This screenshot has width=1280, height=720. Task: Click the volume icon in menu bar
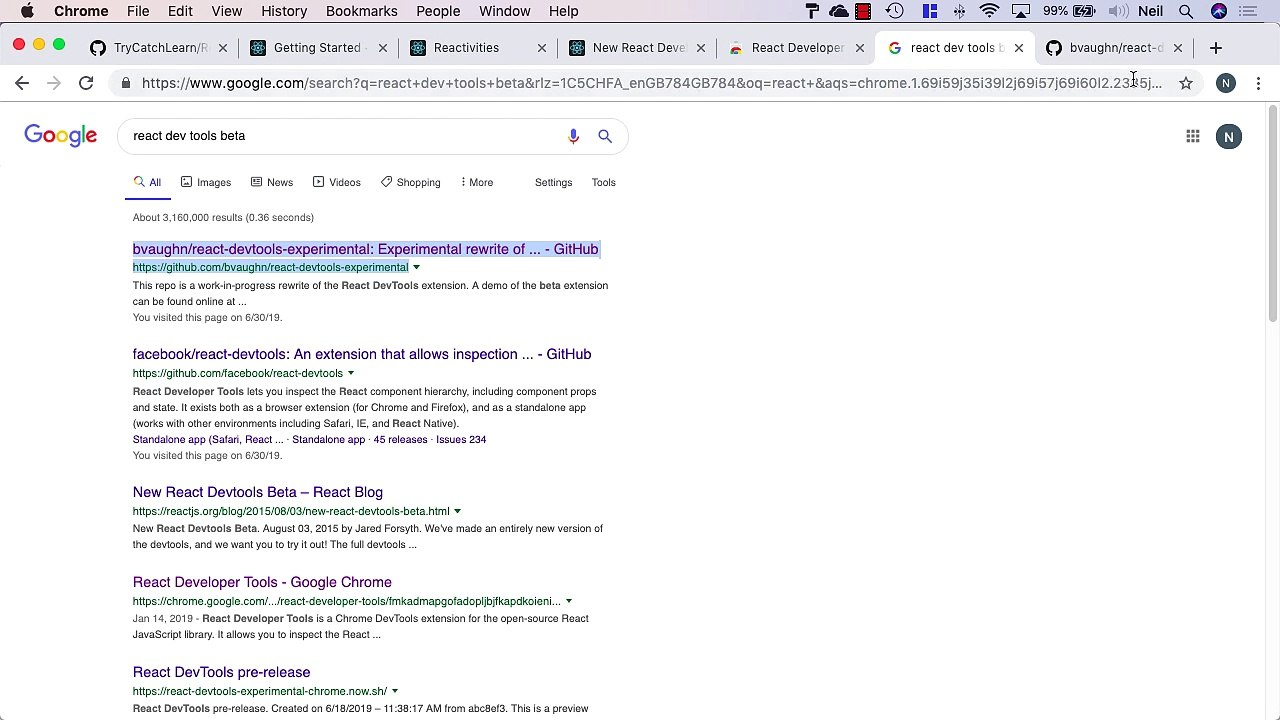[1118, 11]
